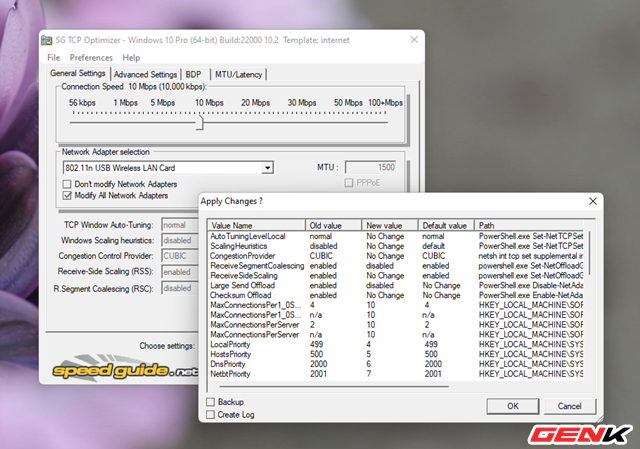The width and height of the screenshot is (640, 449).
Task: Uncheck Modify All Network Adapters
Action: coord(67,196)
